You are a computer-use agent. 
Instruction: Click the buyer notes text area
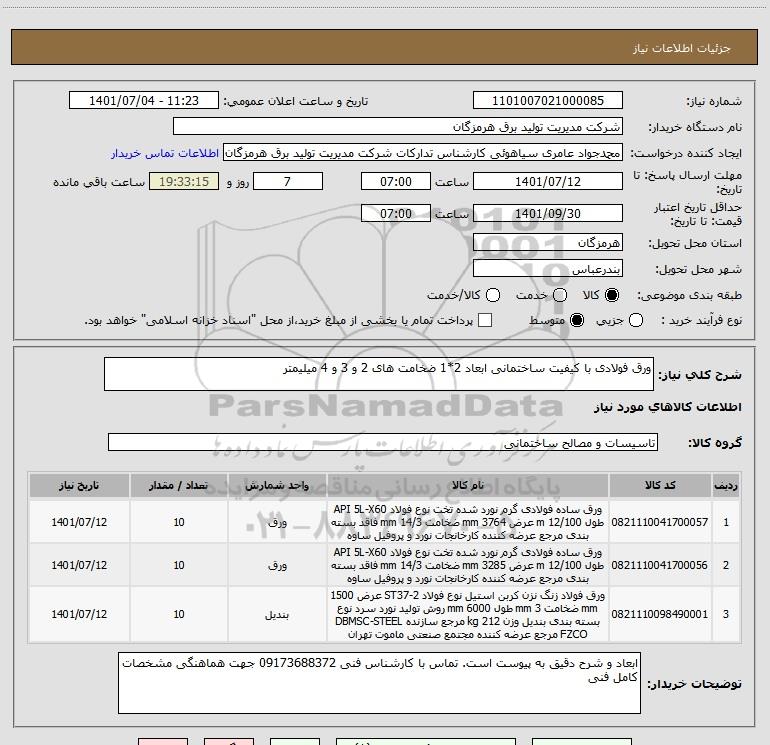(x=379, y=683)
